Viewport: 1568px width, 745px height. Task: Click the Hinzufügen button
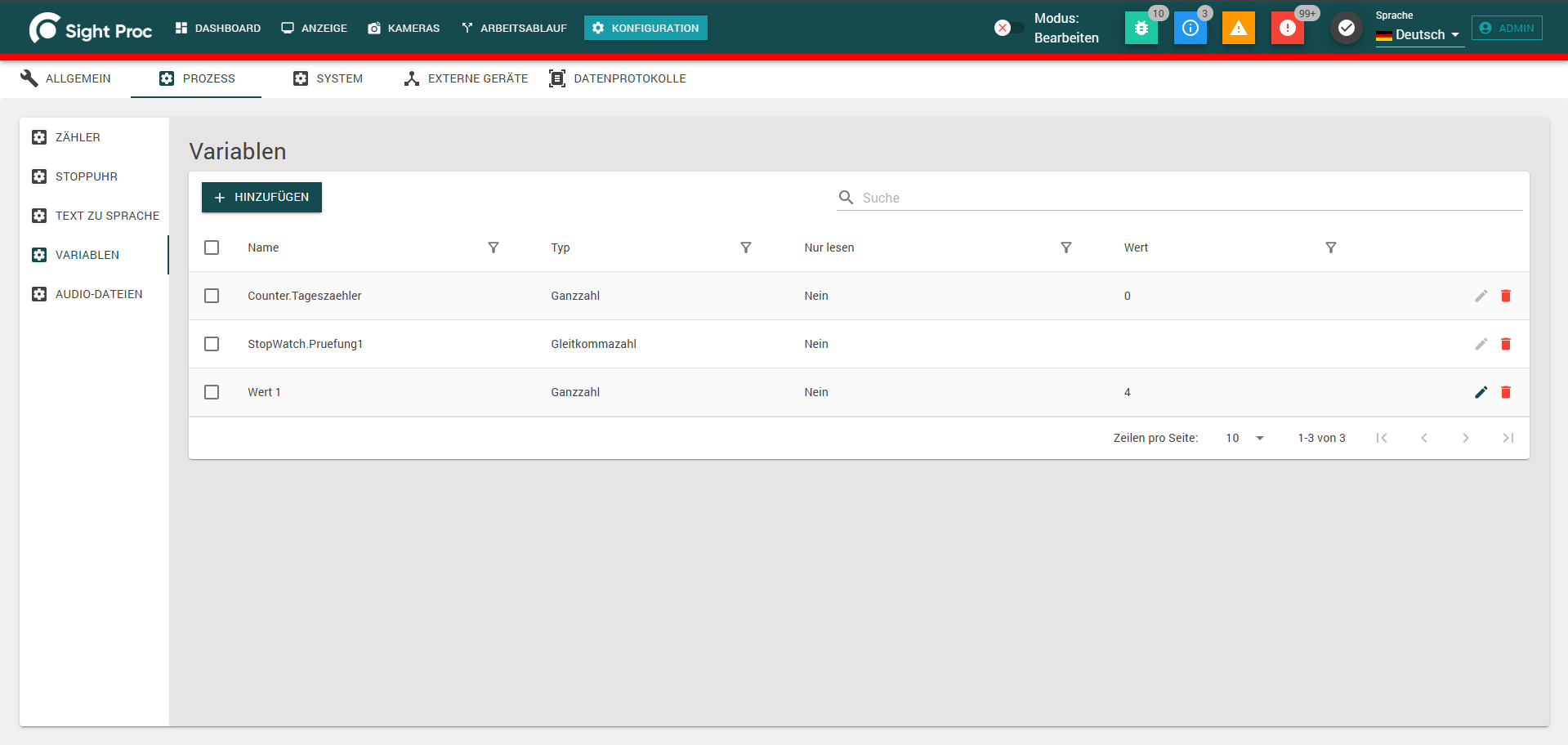[261, 197]
